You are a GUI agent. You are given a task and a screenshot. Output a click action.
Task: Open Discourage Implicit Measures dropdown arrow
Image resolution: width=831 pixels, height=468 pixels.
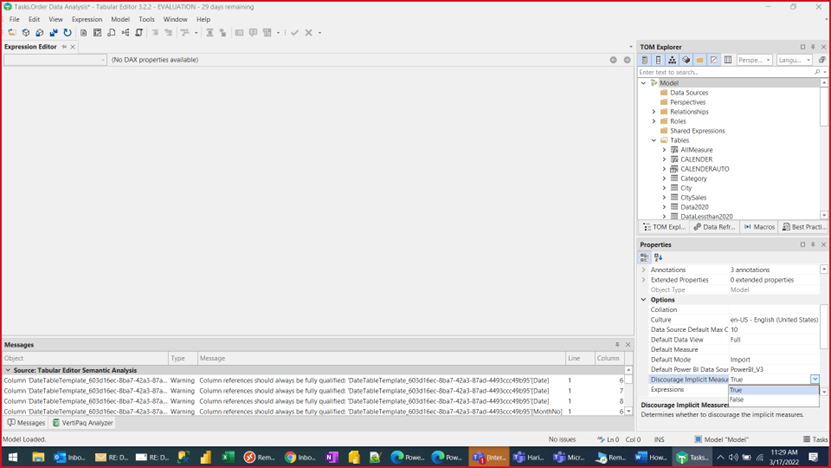tap(815, 379)
